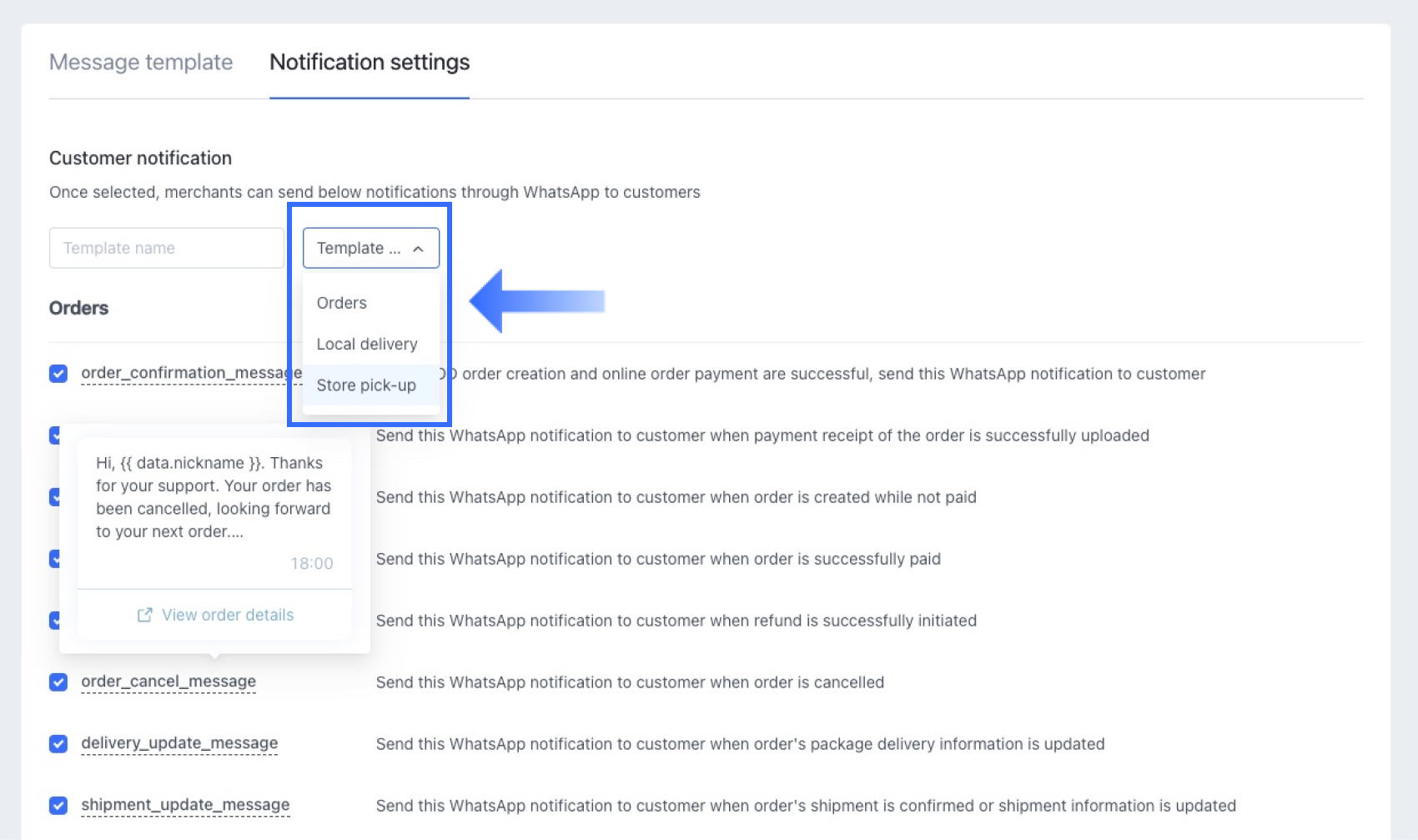The height and width of the screenshot is (840, 1418).
Task: Click the order_cancel_message template name
Action: coord(168,682)
